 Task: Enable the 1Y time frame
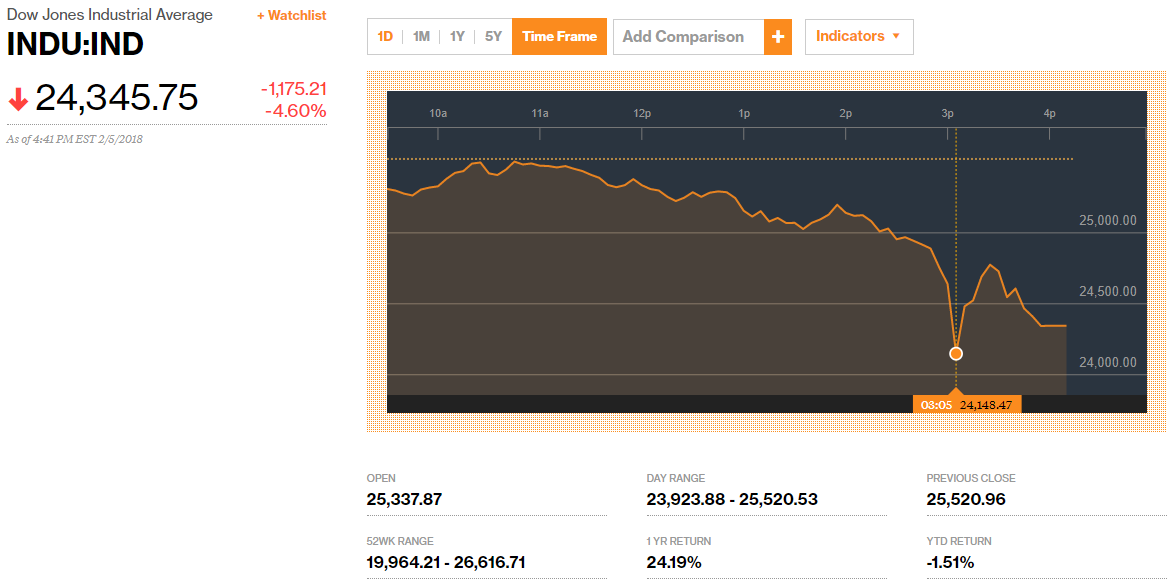point(456,35)
